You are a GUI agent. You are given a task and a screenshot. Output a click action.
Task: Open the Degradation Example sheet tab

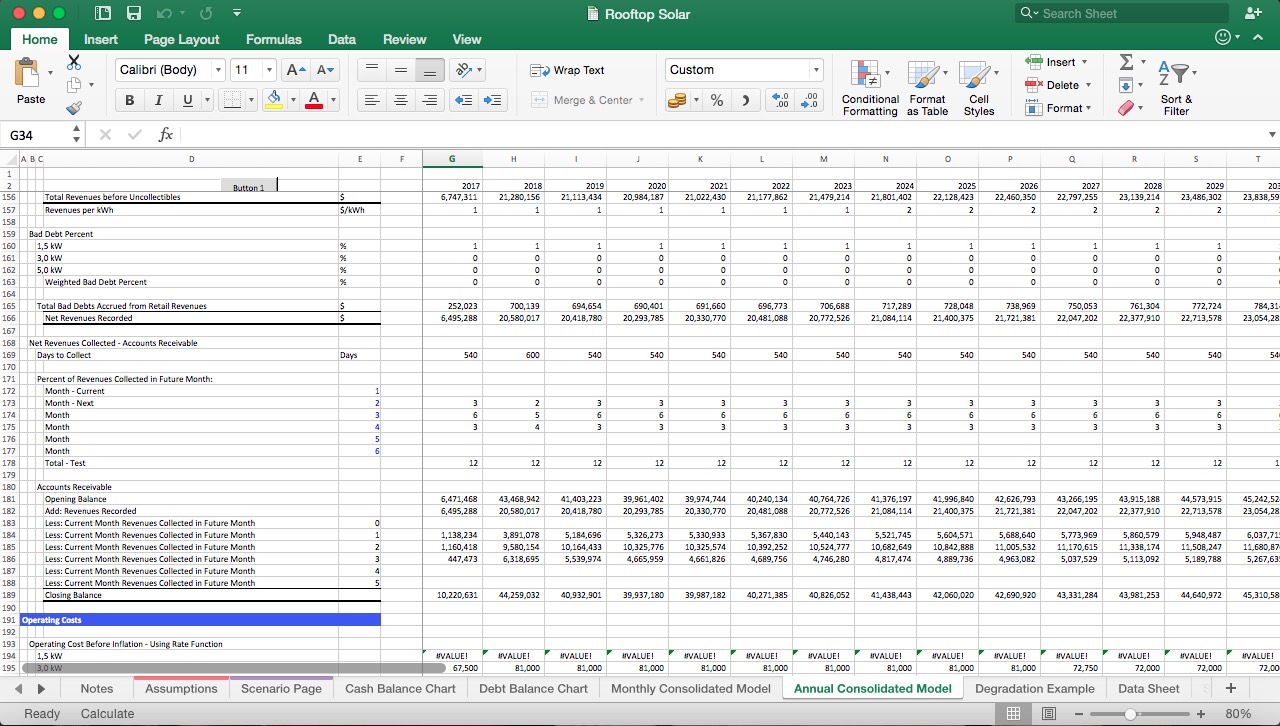(1035, 688)
